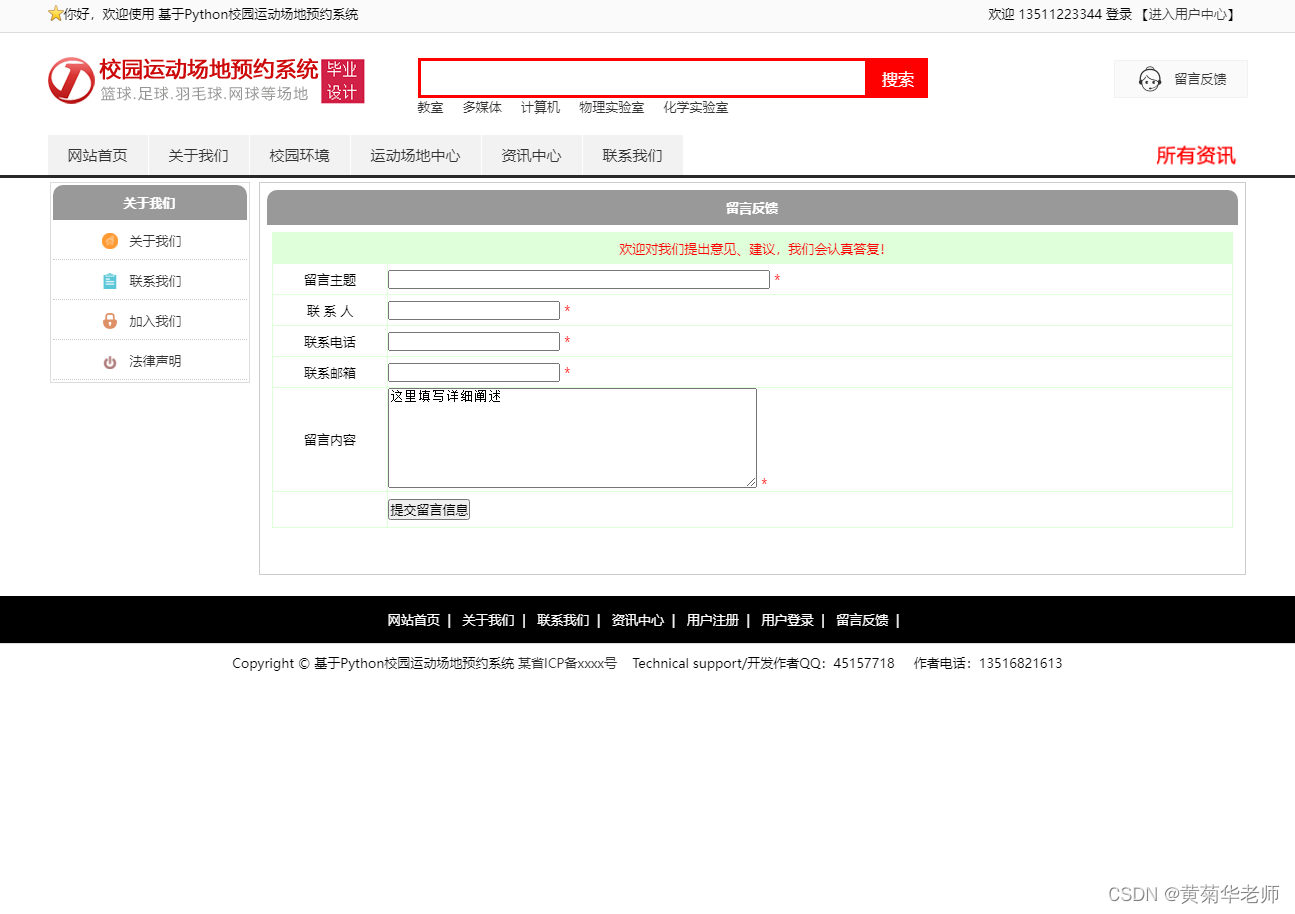Open the 网站首页 navigation tab

tap(98, 155)
